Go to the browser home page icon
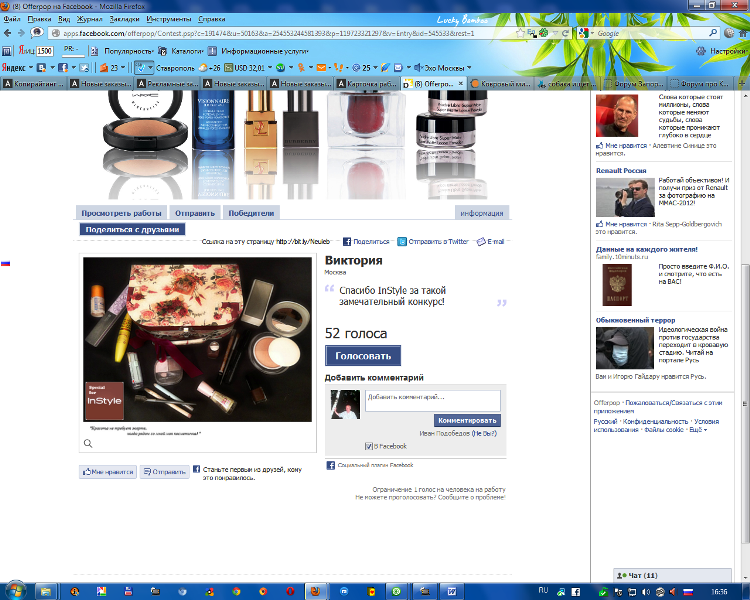This screenshot has height=600, width=750. (744, 33)
